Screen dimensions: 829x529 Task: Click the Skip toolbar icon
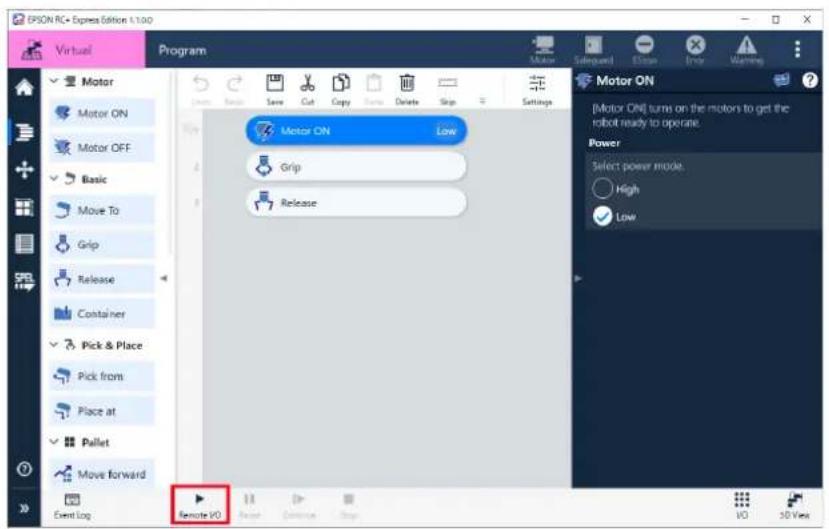(448, 89)
